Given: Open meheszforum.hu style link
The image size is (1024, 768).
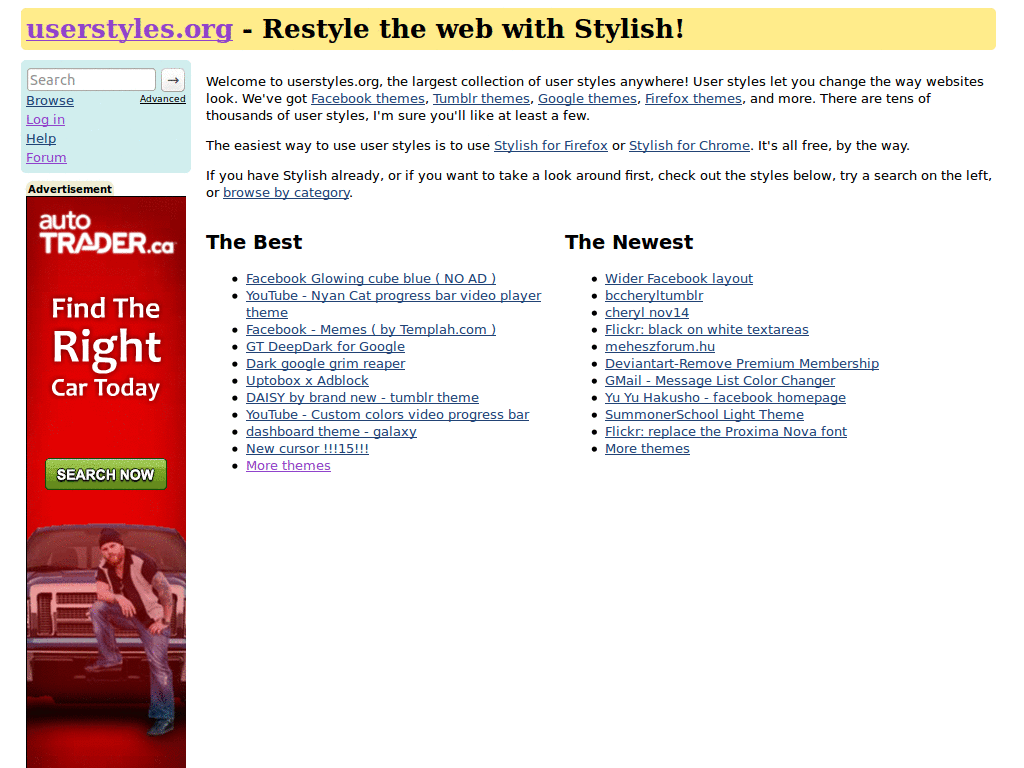Looking at the screenshot, I should [x=660, y=347].
